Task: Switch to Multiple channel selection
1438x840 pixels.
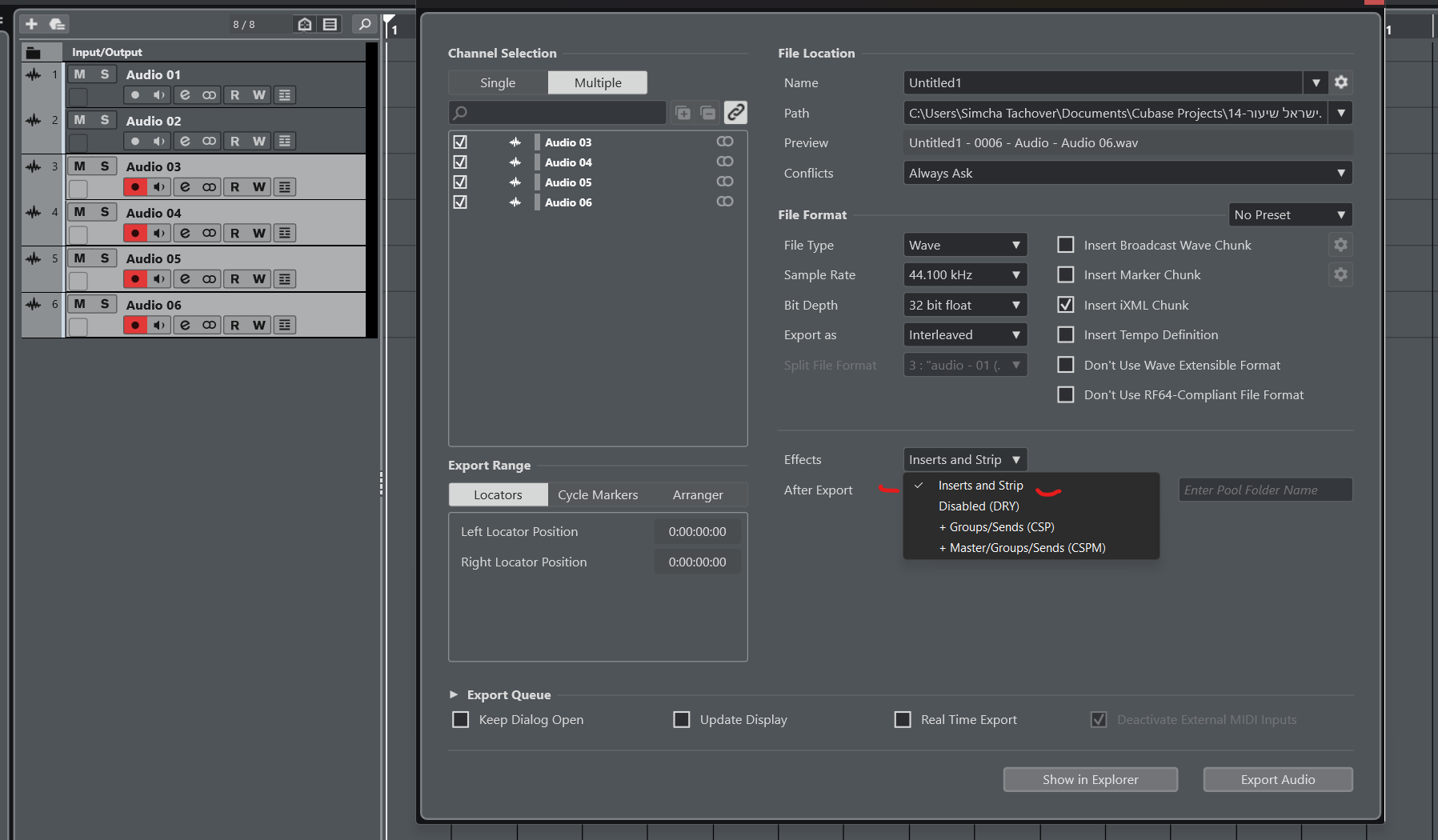Action: click(x=598, y=82)
